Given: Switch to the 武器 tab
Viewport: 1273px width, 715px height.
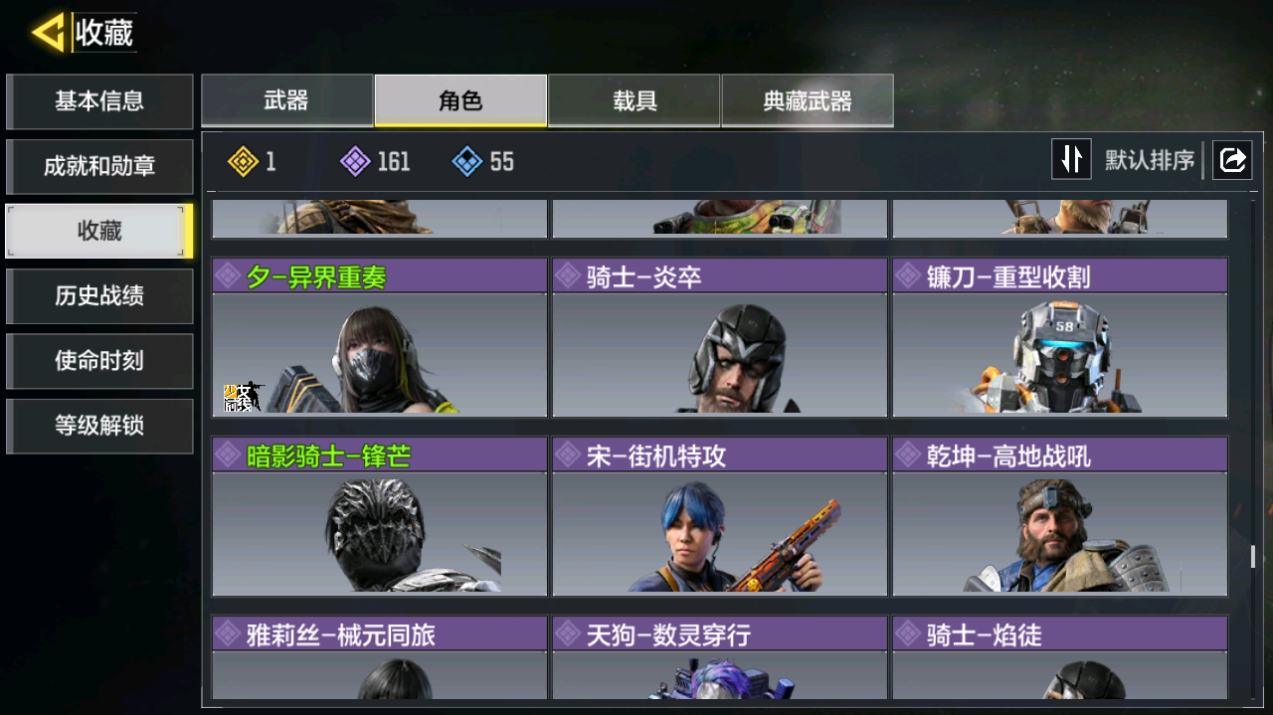Looking at the screenshot, I should point(287,100).
